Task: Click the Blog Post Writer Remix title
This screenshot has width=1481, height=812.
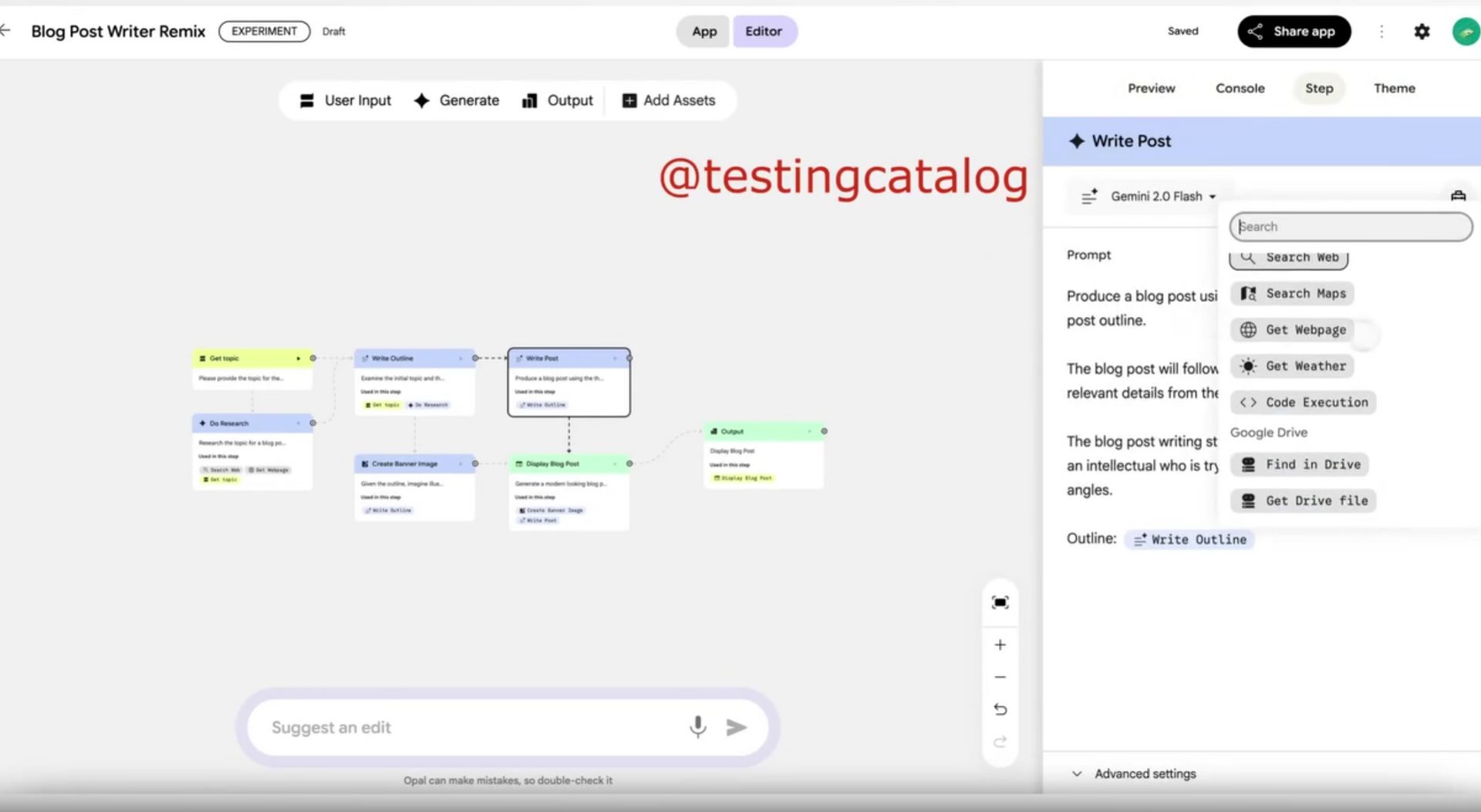Action: point(118,32)
